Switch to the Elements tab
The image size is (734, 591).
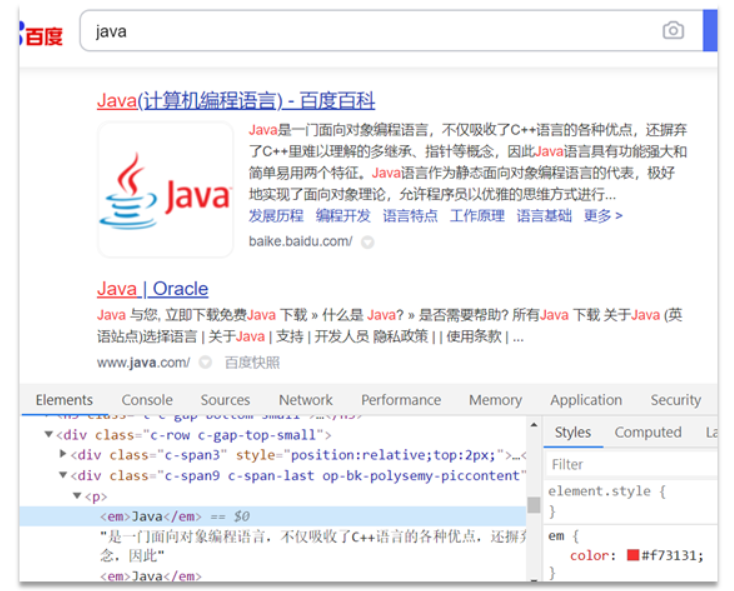click(x=64, y=400)
